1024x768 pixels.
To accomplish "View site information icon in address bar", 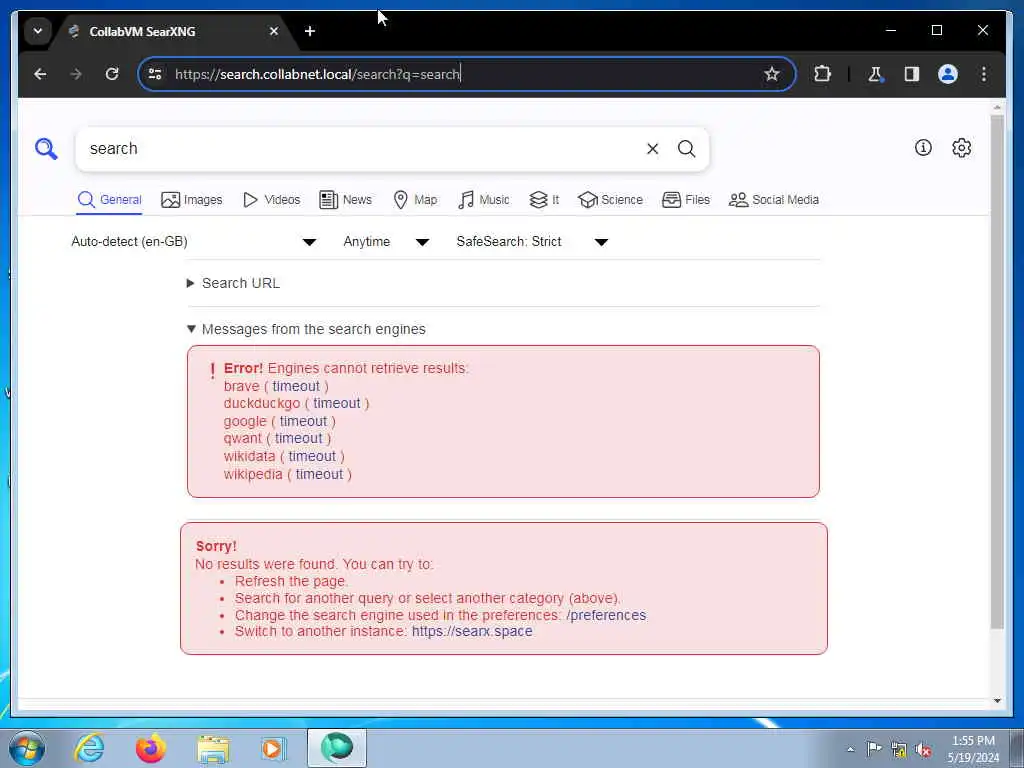I will click(x=155, y=74).
